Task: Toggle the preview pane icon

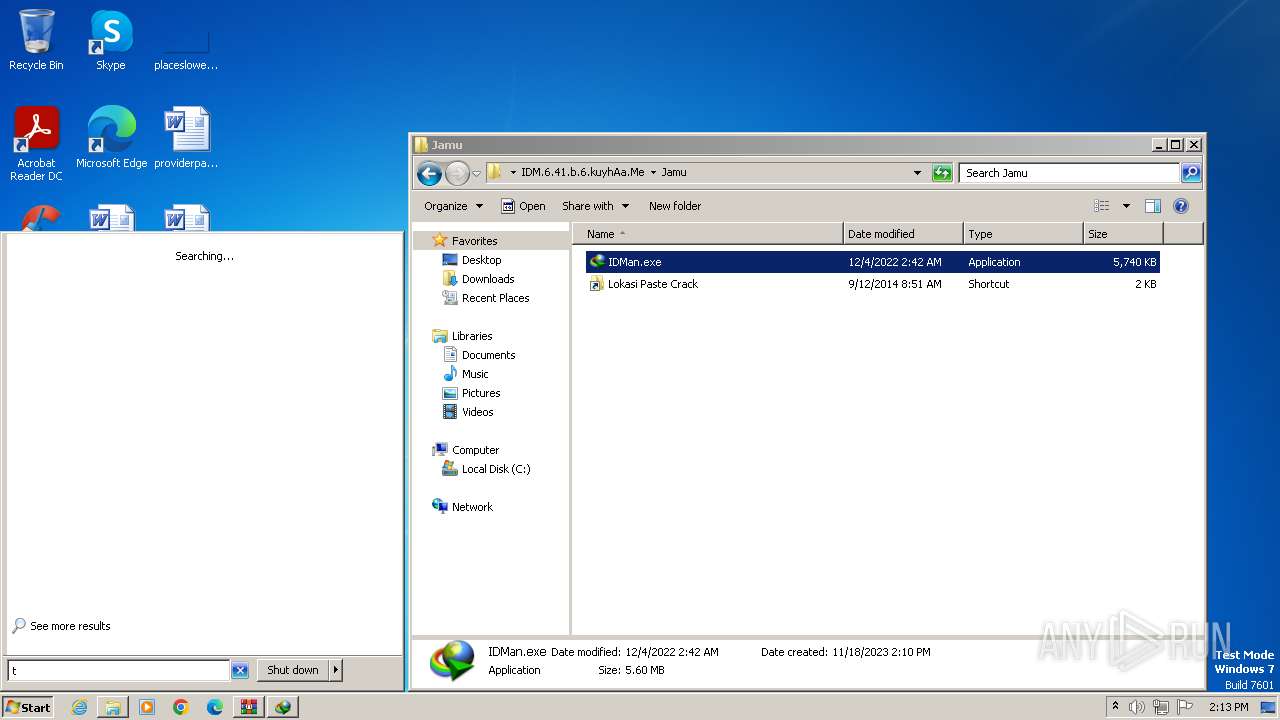Action: (x=1153, y=206)
